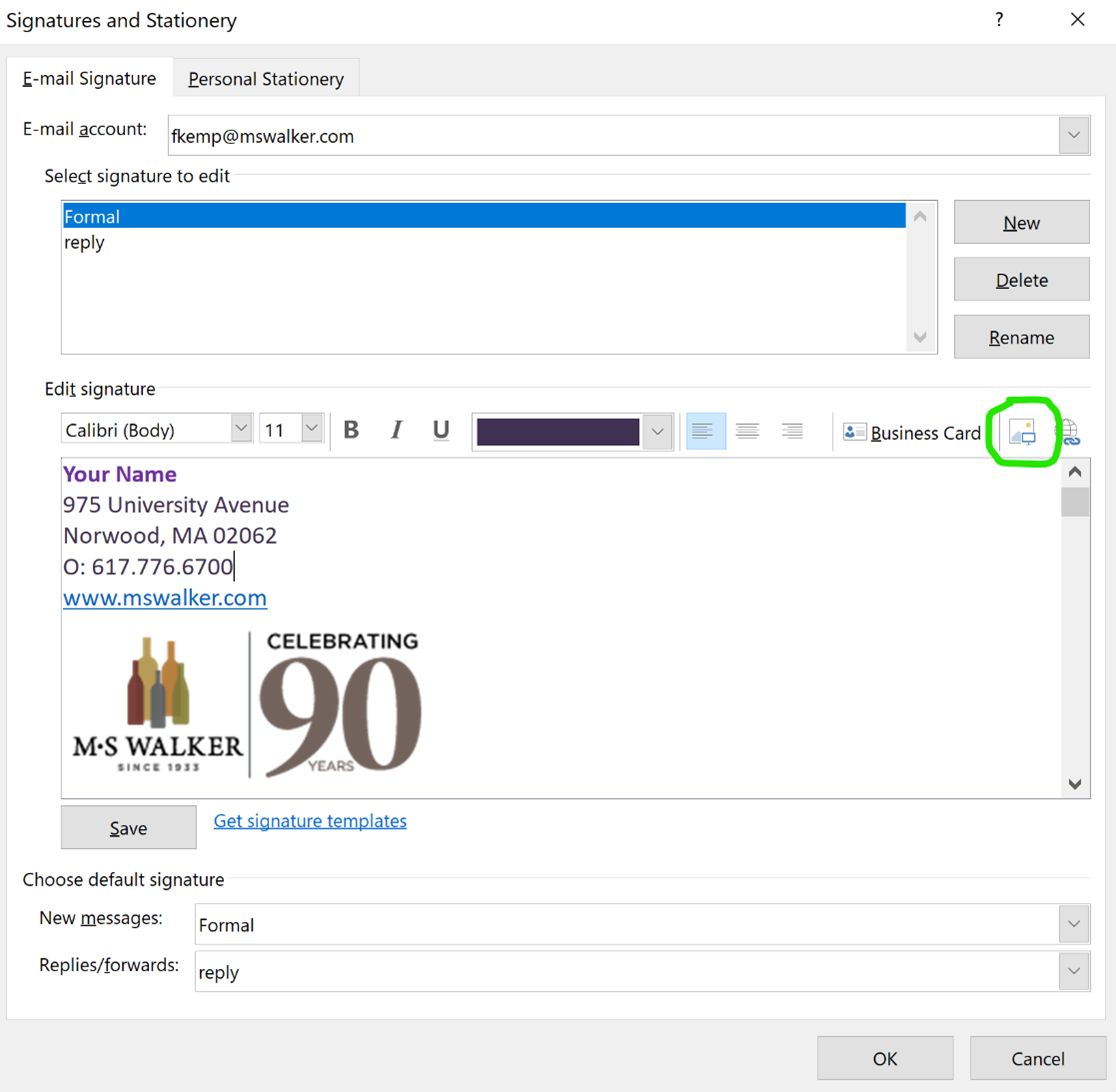Center align signature text

(x=748, y=431)
